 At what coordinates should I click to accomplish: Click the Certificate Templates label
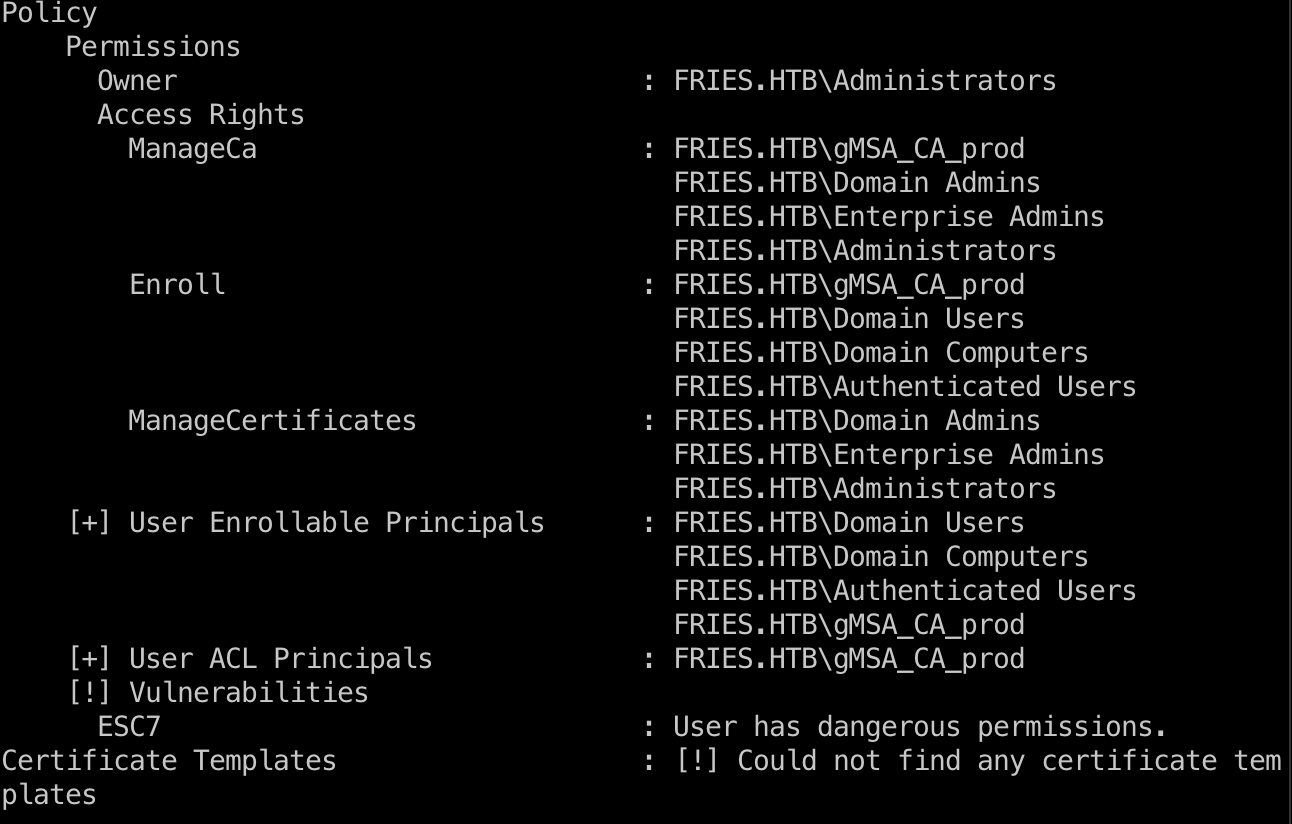(169, 760)
